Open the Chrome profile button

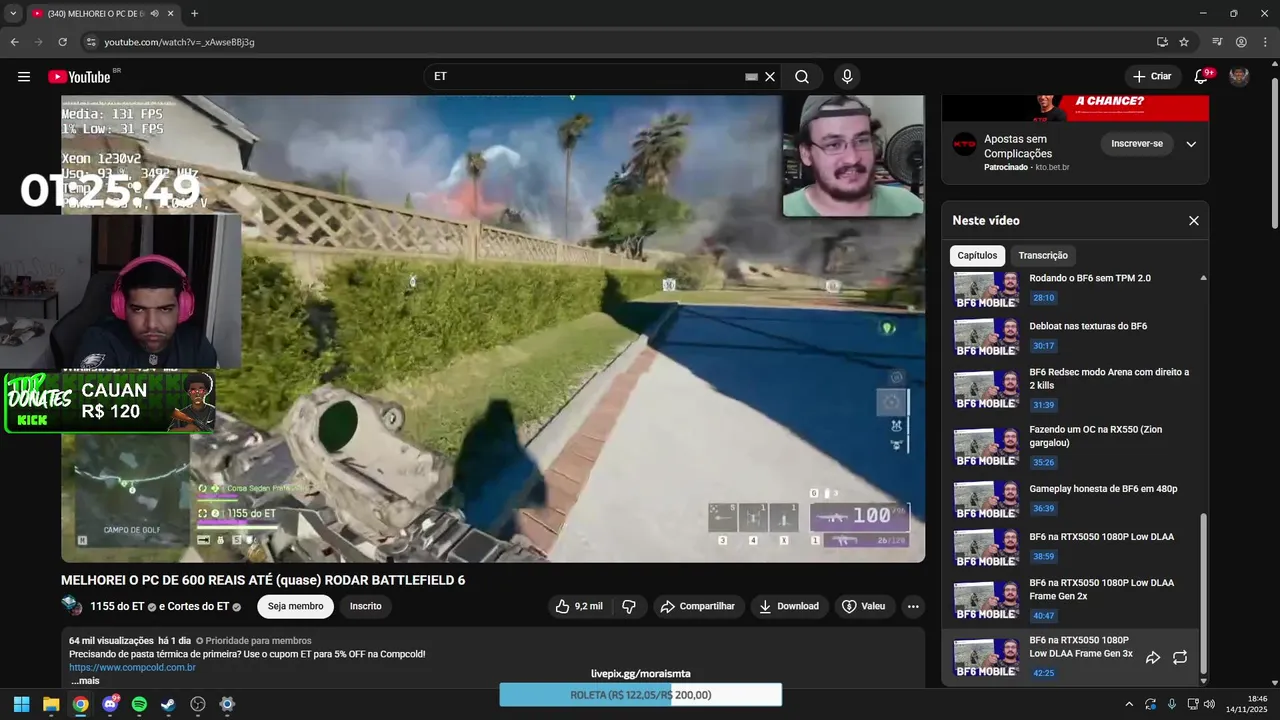(1241, 42)
